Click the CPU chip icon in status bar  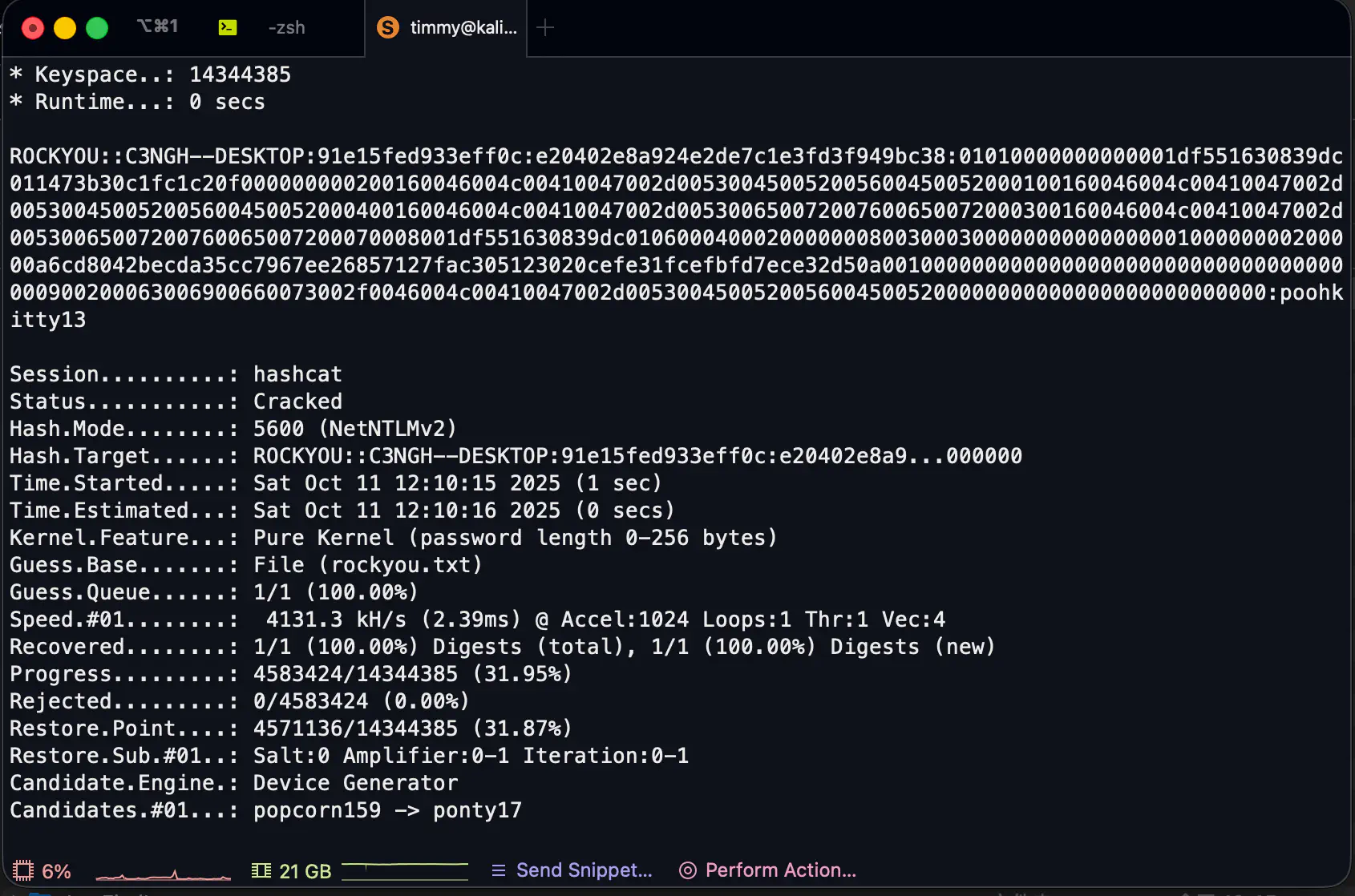(x=23, y=870)
